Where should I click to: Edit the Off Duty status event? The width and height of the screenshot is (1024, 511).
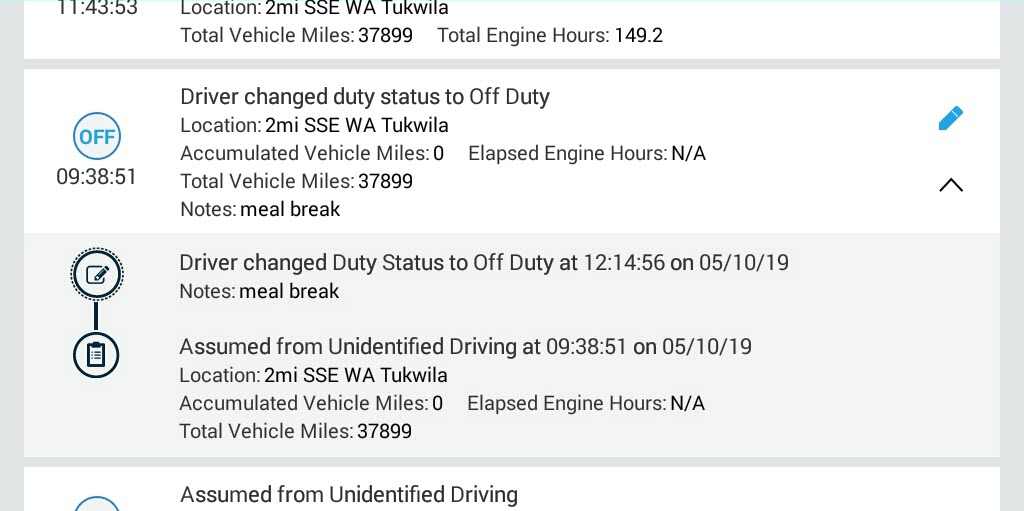click(x=950, y=118)
